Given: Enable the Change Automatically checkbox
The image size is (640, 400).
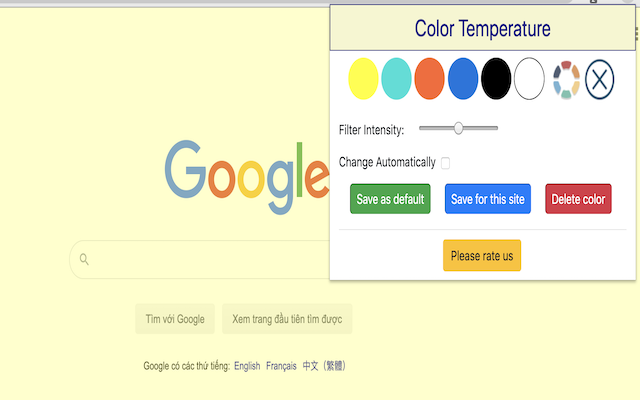Looking at the screenshot, I should [445, 163].
